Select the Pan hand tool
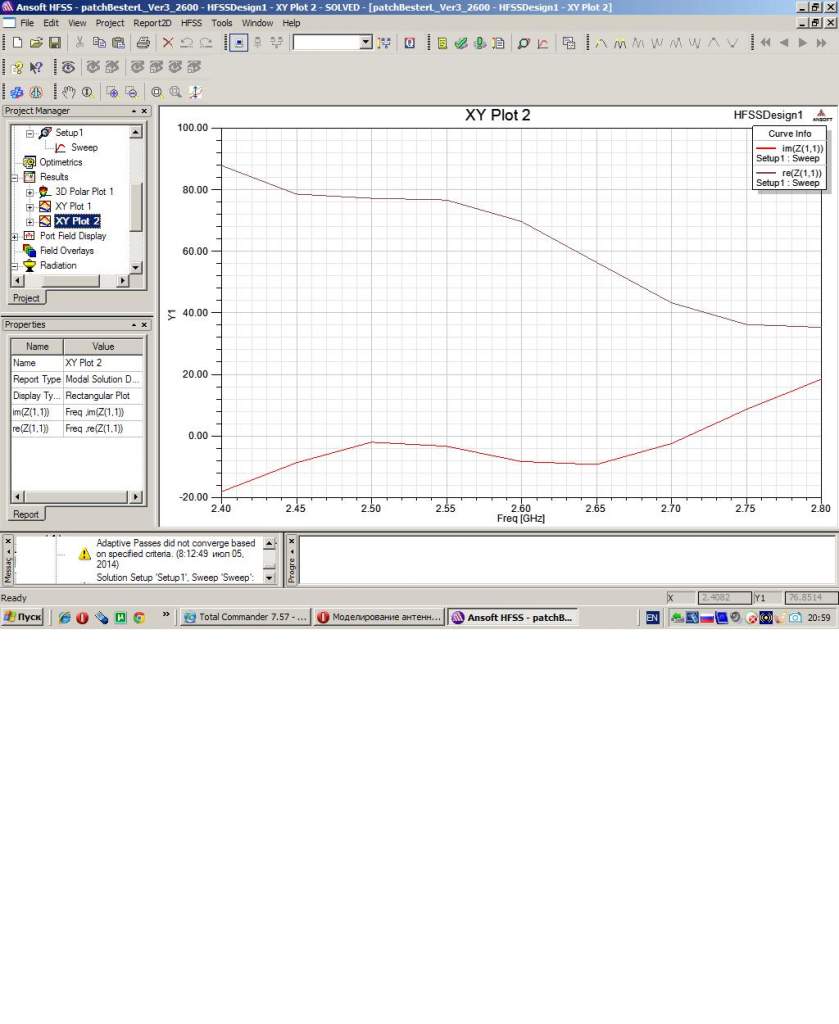 (69, 92)
